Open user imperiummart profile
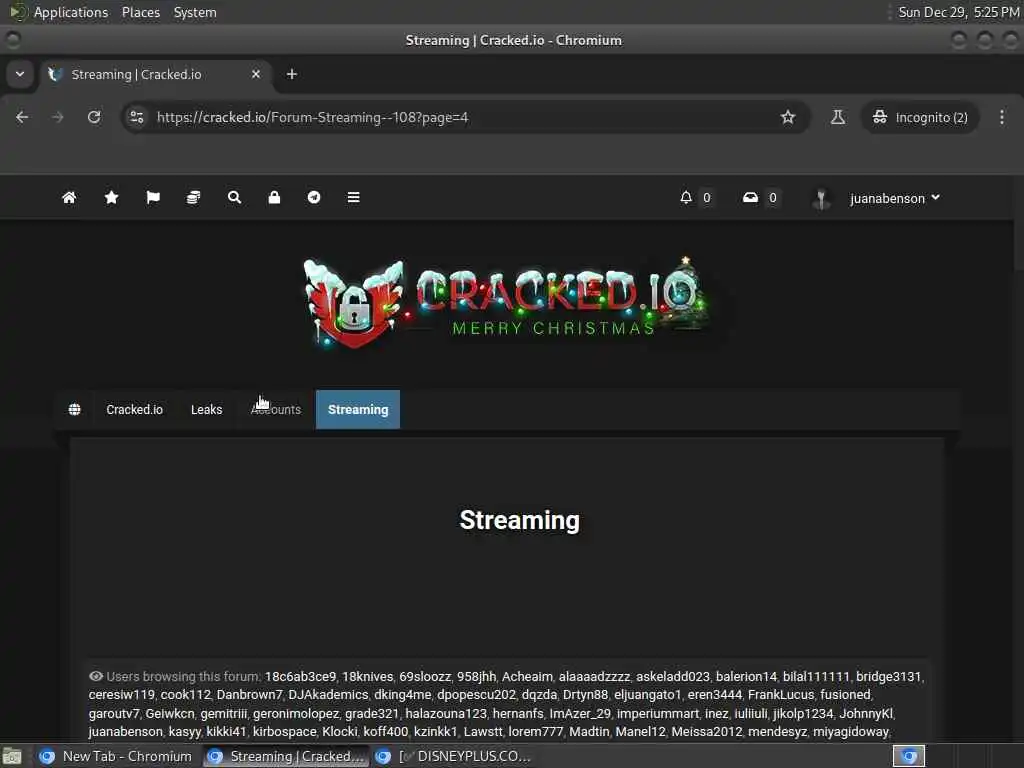This screenshot has height=768, width=1024. (658, 713)
